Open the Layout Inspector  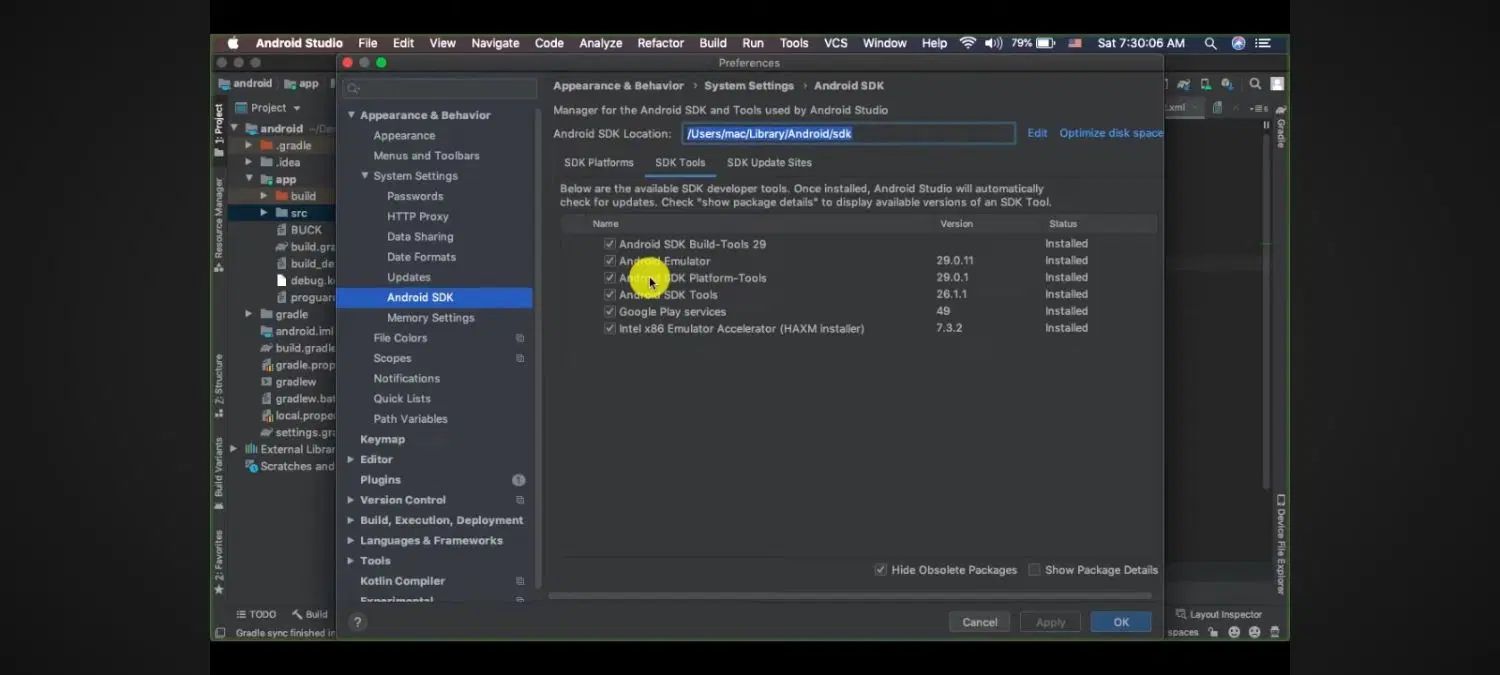click(1219, 614)
